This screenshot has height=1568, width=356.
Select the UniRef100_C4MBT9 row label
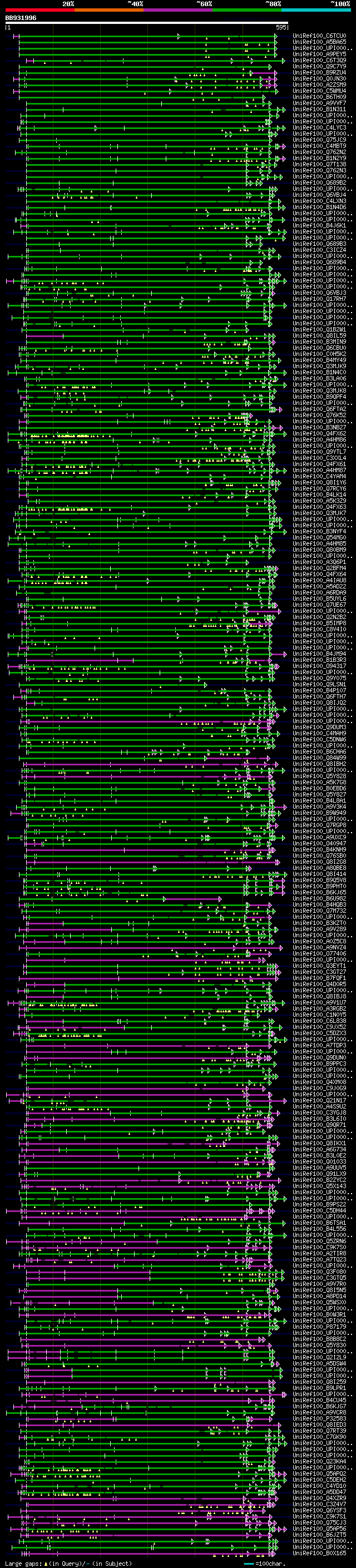[x=319, y=146]
